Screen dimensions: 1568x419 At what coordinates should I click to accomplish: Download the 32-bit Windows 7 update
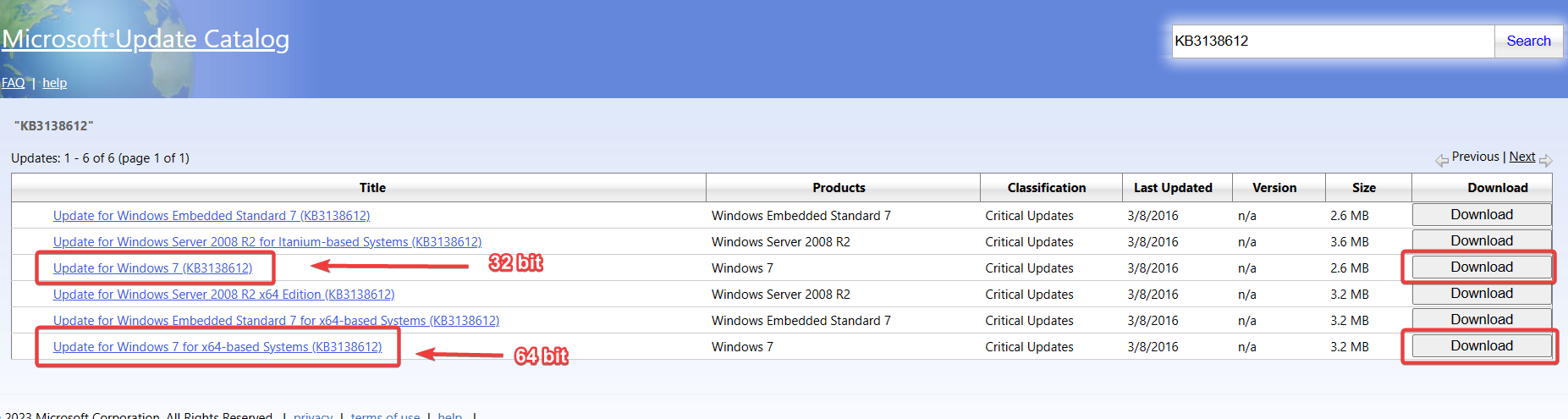(1481, 267)
